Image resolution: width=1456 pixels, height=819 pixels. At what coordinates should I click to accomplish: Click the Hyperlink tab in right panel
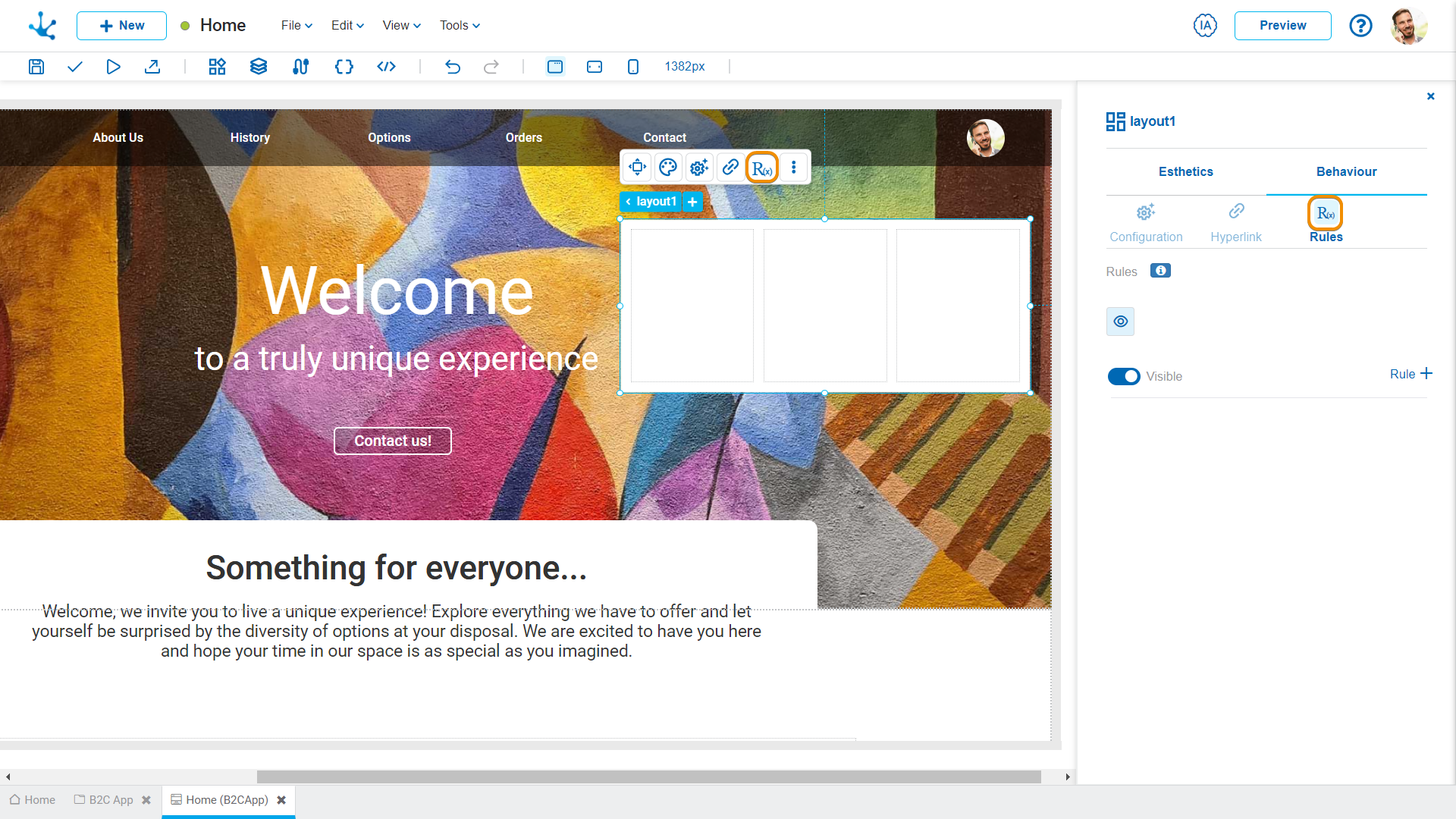tap(1237, 220)
